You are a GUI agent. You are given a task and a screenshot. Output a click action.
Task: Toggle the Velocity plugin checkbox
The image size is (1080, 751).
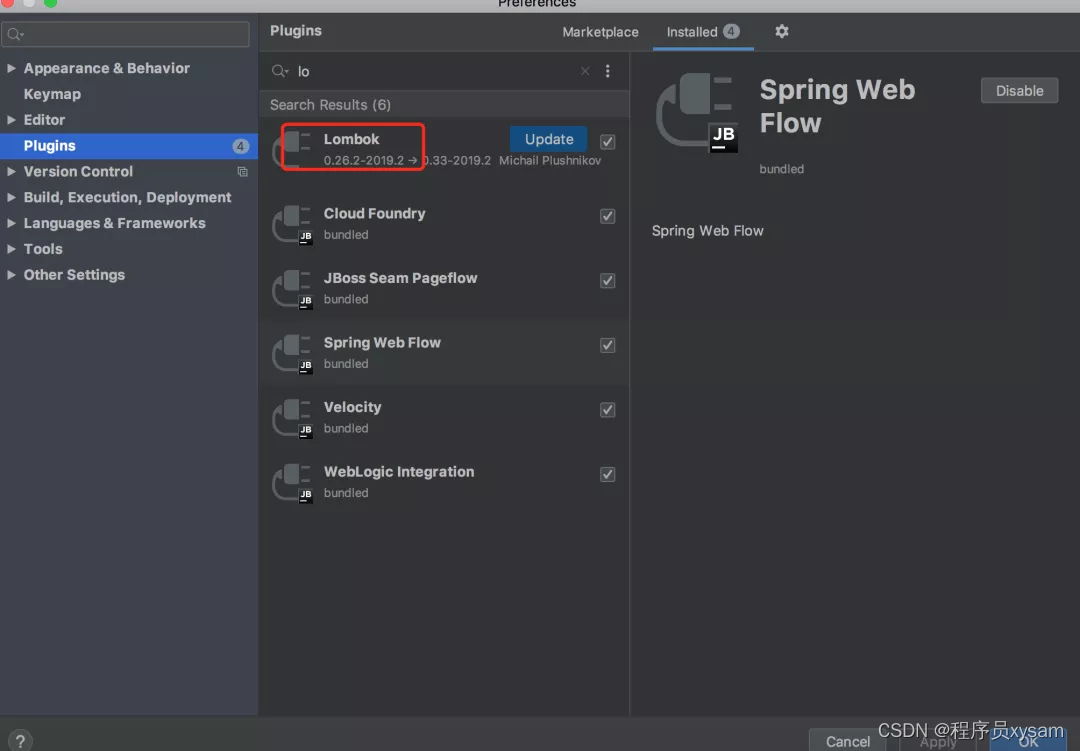(608, 410)
